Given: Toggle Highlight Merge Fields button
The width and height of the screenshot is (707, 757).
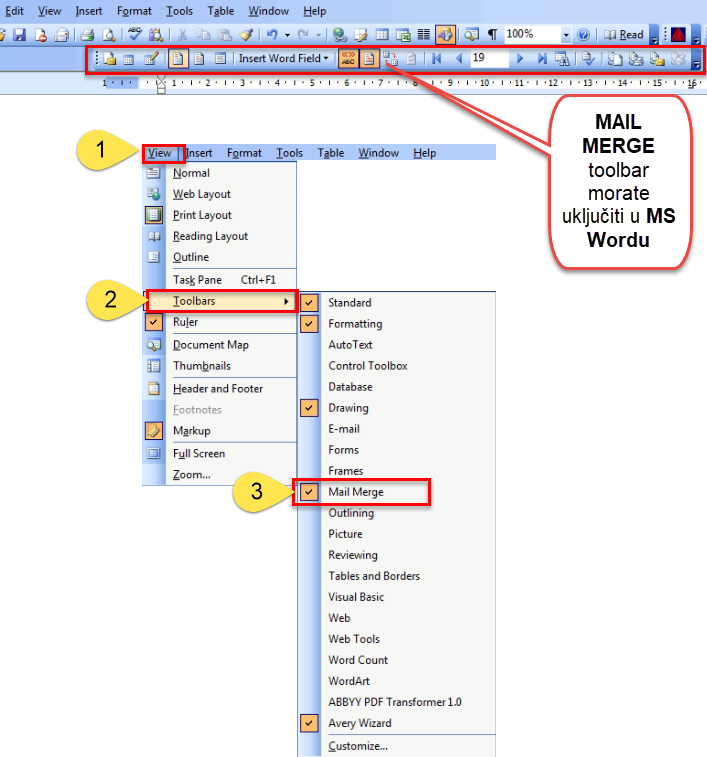Looking at the screenshot, I should click(369, 59).
